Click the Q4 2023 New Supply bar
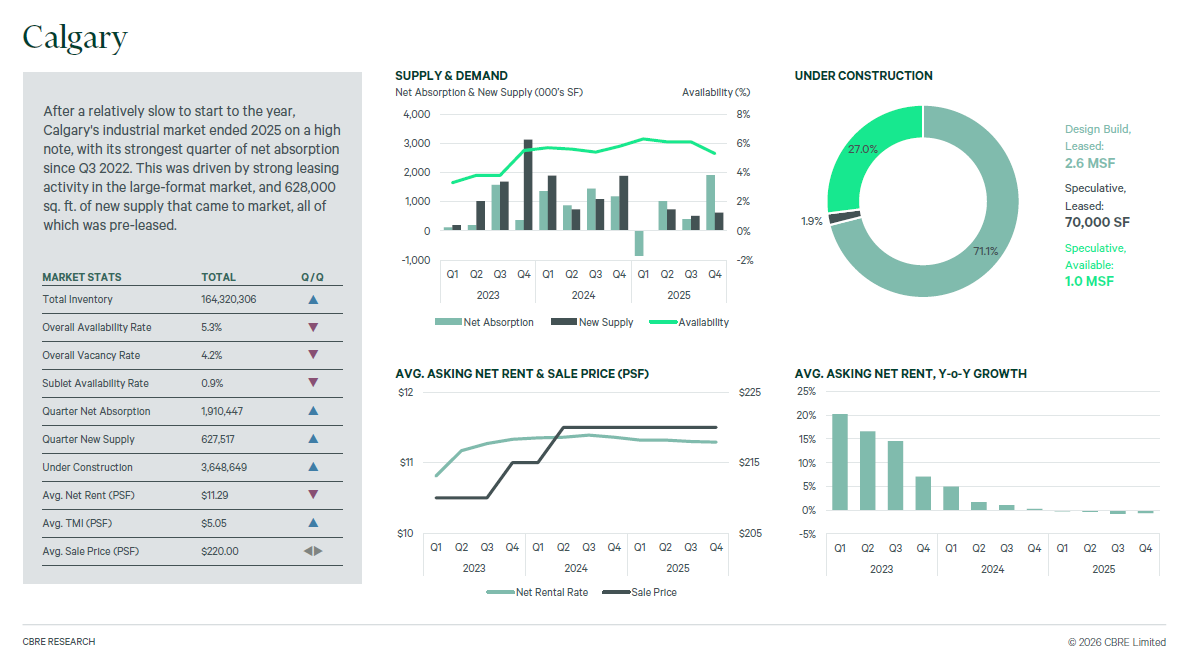Image resolution: width=1197 pixels, height=663 pixels. pos(528,185)
